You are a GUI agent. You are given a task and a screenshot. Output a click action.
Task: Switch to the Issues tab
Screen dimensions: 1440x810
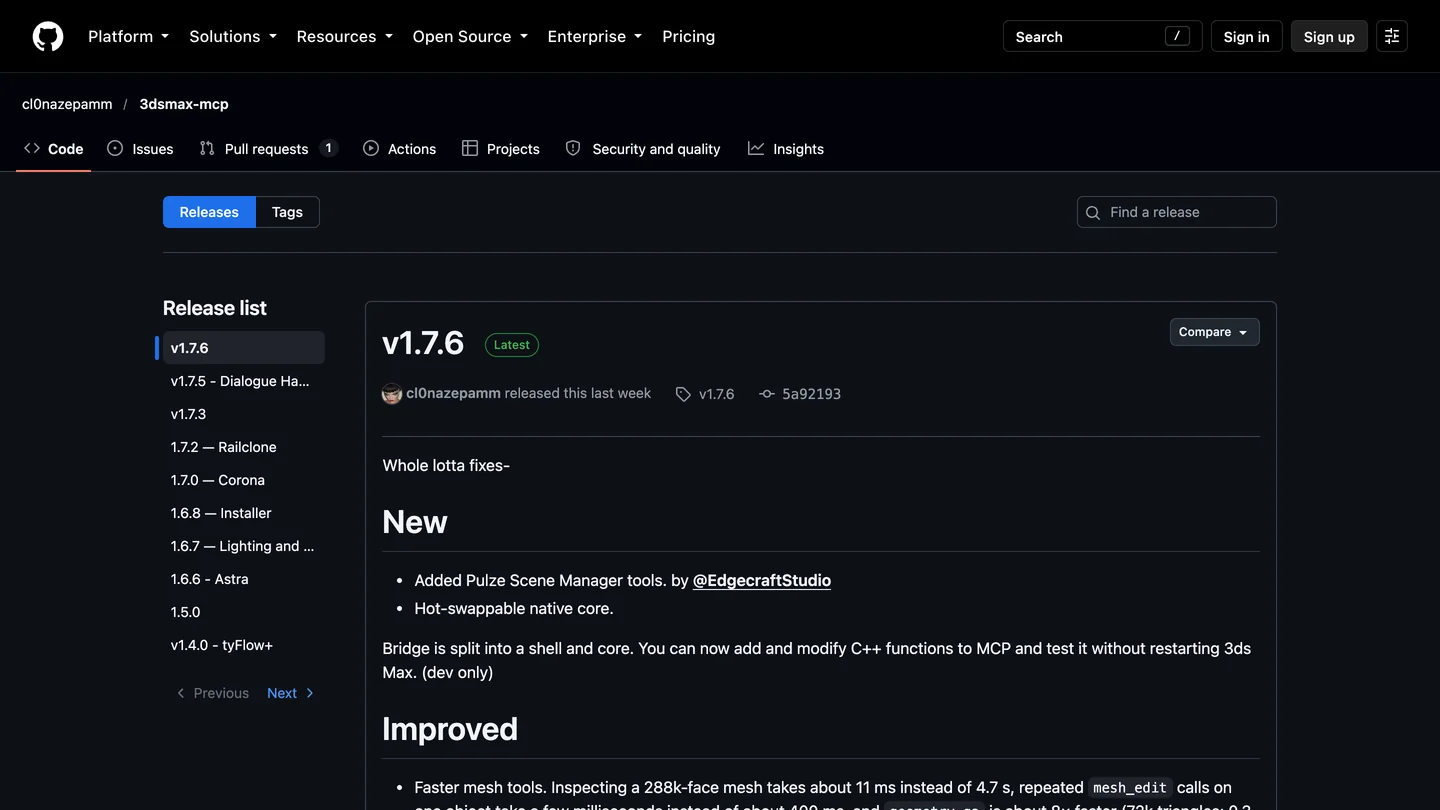click(141, 149)
